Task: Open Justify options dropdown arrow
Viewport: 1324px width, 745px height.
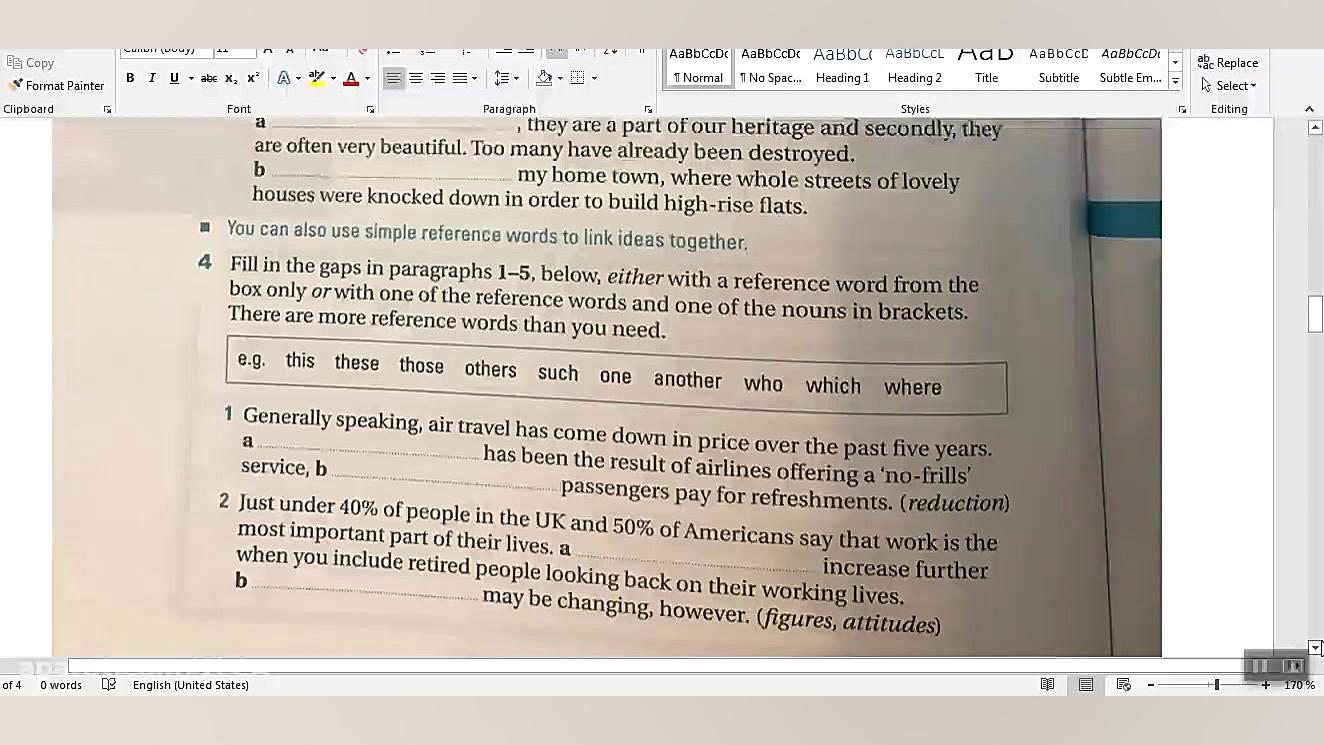Action: [474, 78]
